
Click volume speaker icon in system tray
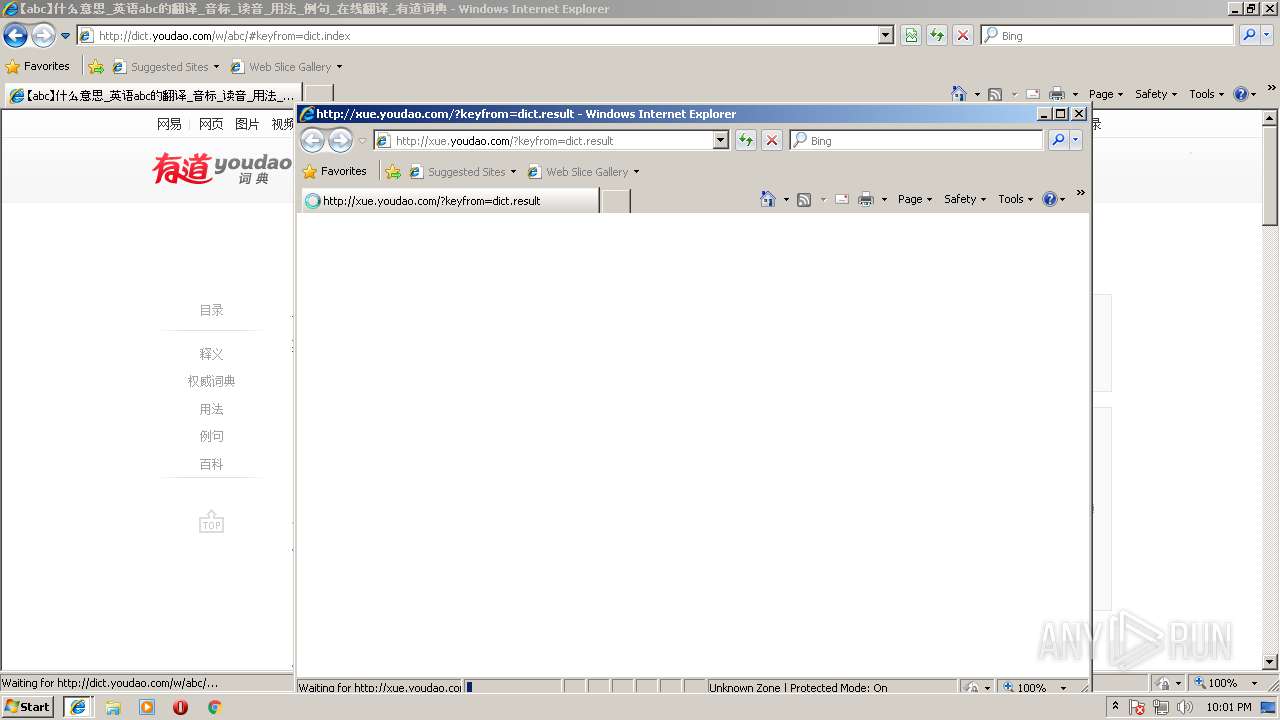(x=1185, y=707)
